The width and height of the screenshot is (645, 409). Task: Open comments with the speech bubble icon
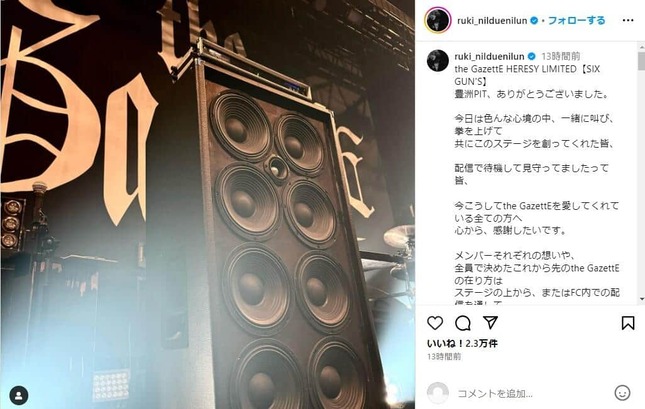tap(463, 323)
